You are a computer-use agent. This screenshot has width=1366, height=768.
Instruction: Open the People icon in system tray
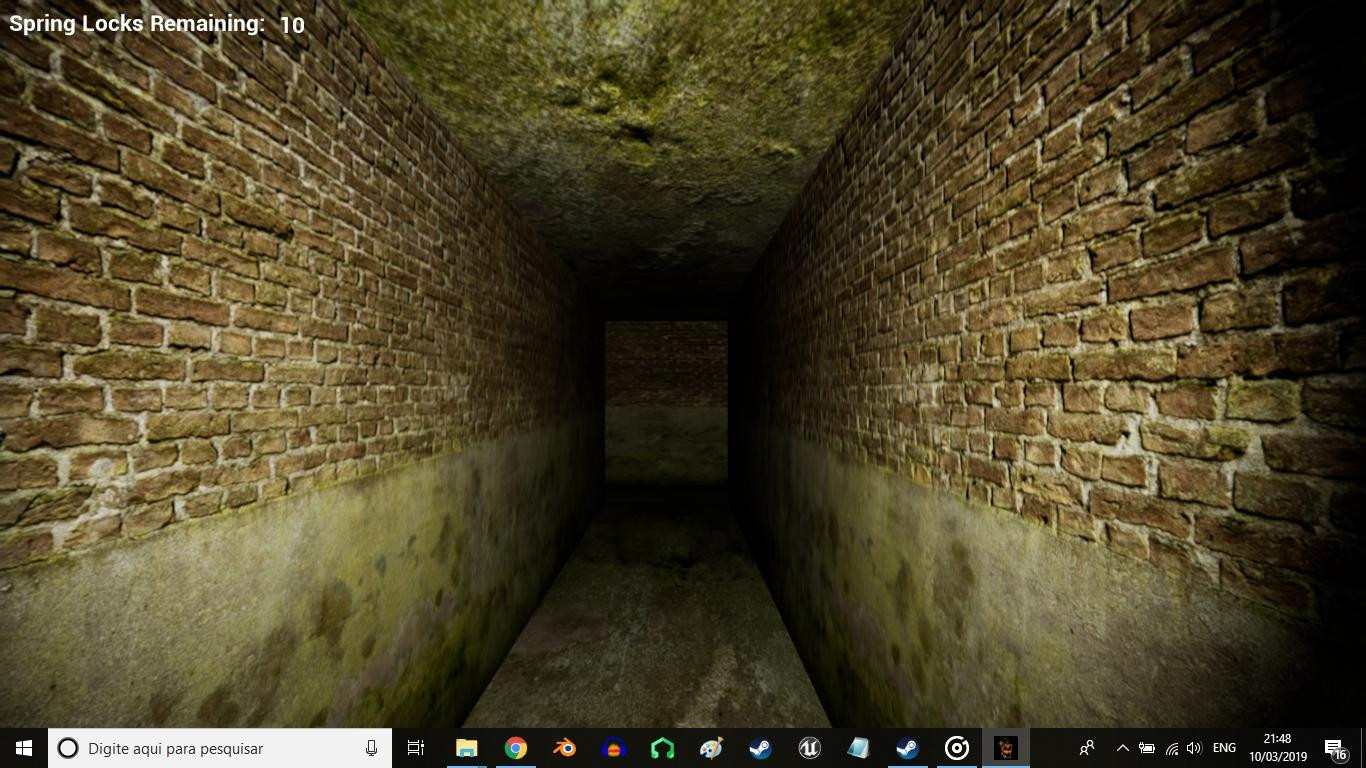(x=1087, y=748)
